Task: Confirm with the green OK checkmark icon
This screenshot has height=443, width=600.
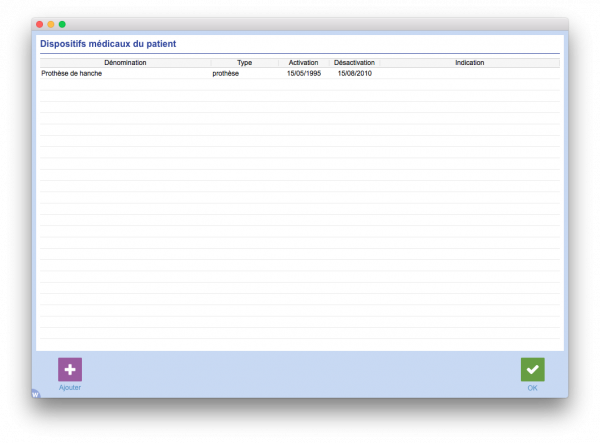Action: [532, 369]
